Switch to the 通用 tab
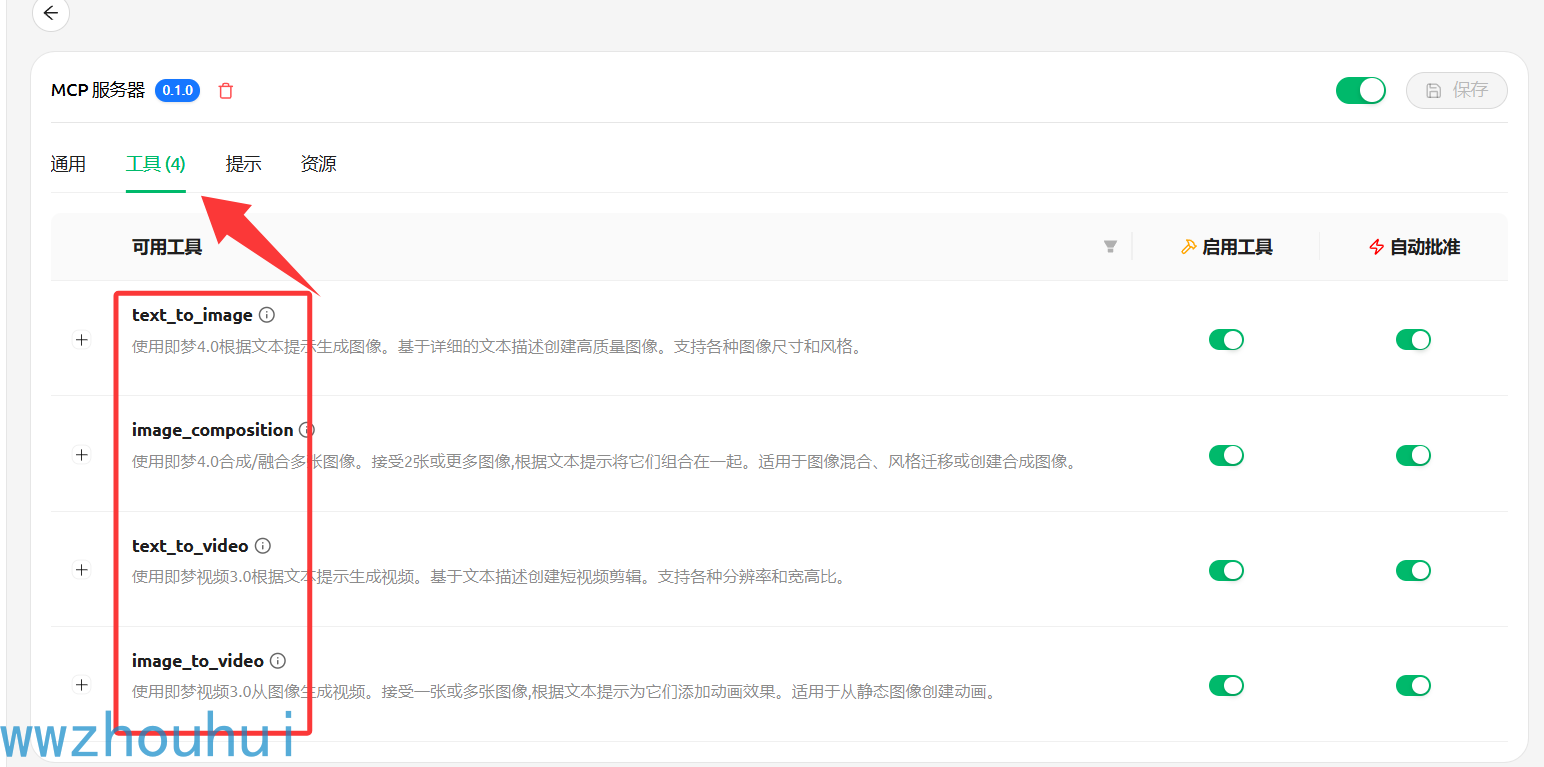This screenshot has width=1544, height=767. pos(68,164)
